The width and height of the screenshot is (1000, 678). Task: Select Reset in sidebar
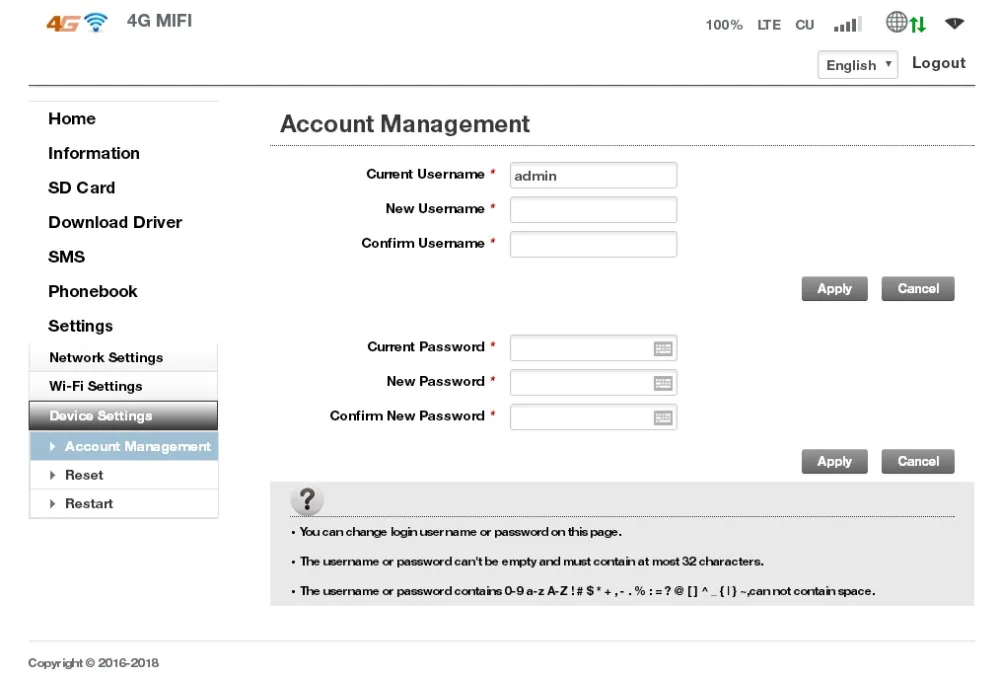tap(124, 475)
